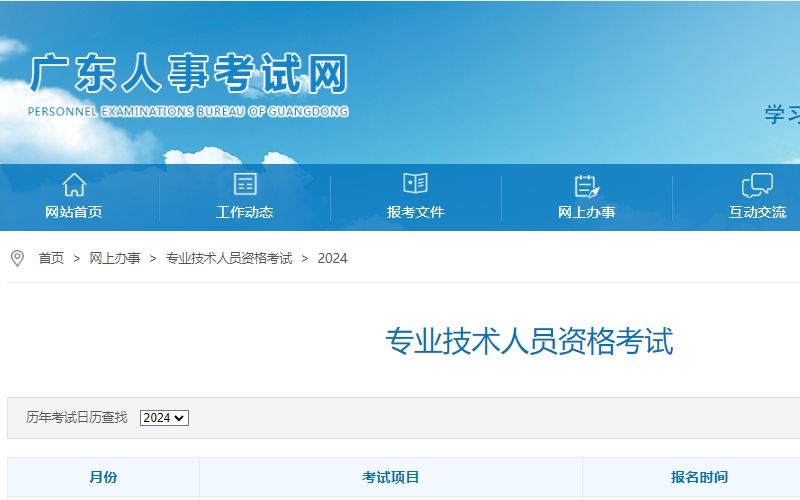Image resolution: width=800 pixels, height=500 pixels.
Task: Select 互动交流 text in nav bar
Action: pyautogui.click(x=757, y=212)
